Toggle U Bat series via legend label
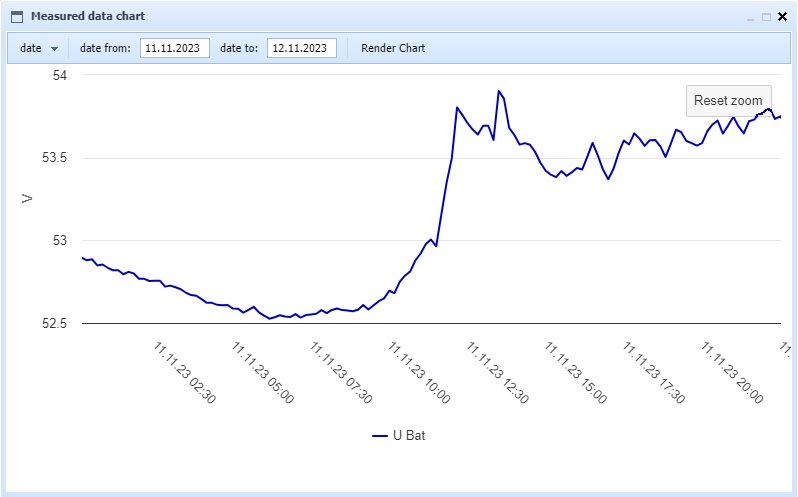 tap(409, 435)
